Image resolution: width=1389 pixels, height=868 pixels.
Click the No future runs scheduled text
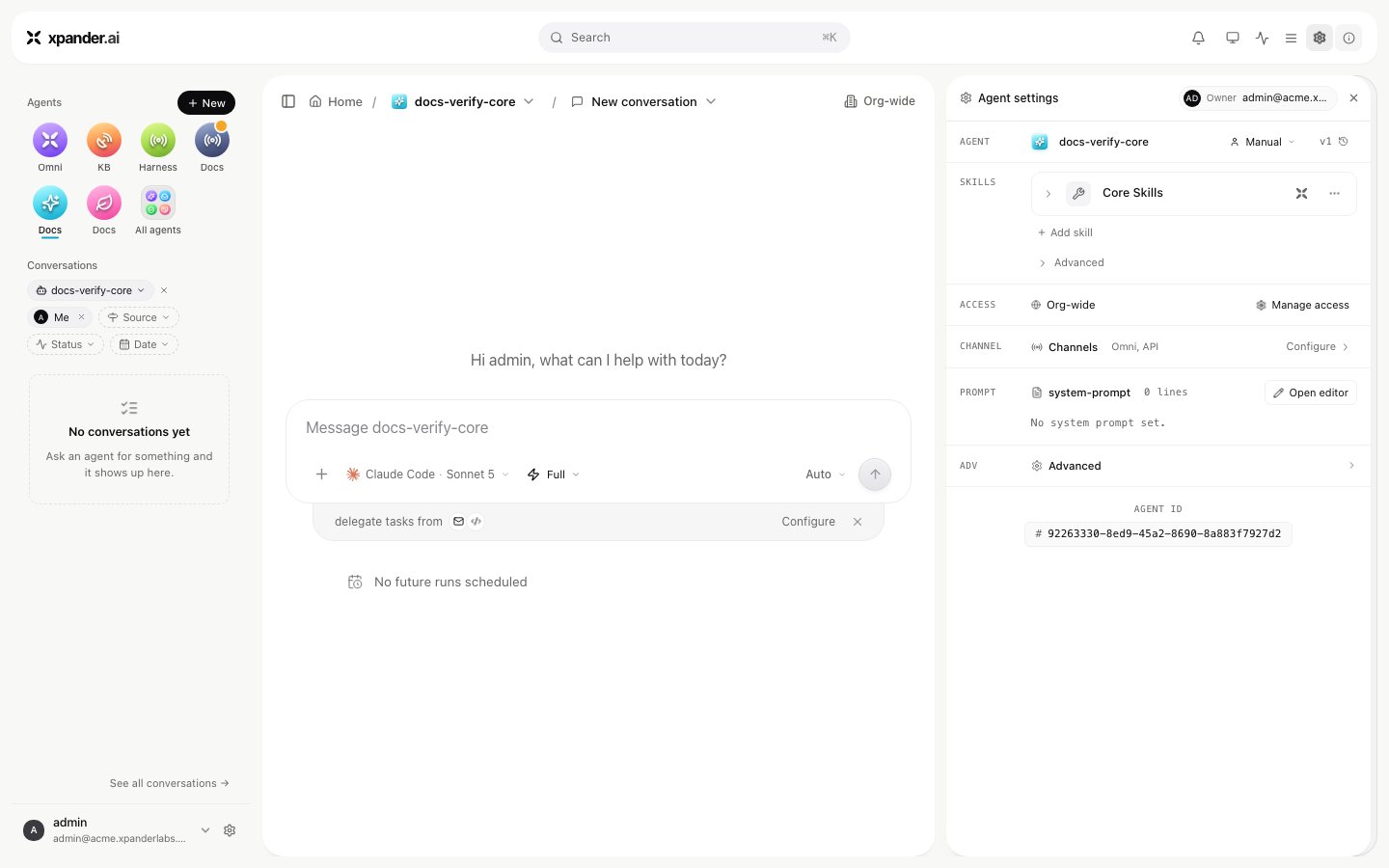click(x=450, y=583)
